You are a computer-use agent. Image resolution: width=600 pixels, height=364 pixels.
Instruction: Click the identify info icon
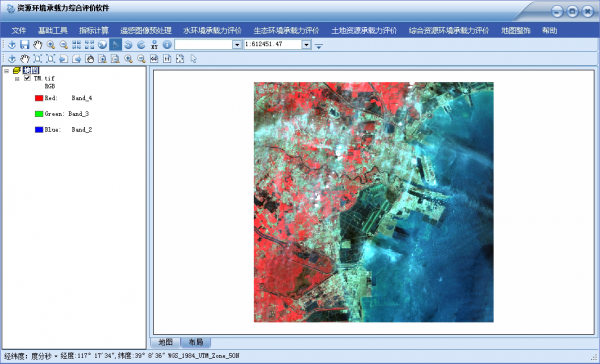(x=167, y=45)
